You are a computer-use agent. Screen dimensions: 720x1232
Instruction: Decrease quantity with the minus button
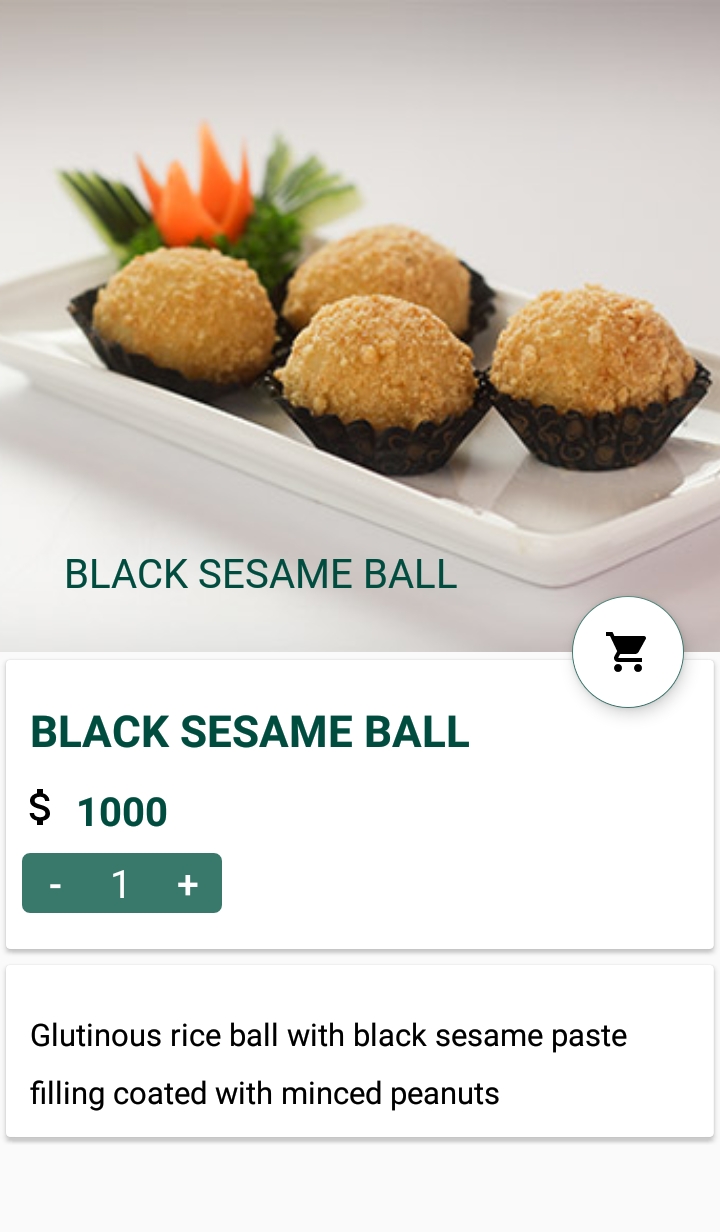pos(55,884)
